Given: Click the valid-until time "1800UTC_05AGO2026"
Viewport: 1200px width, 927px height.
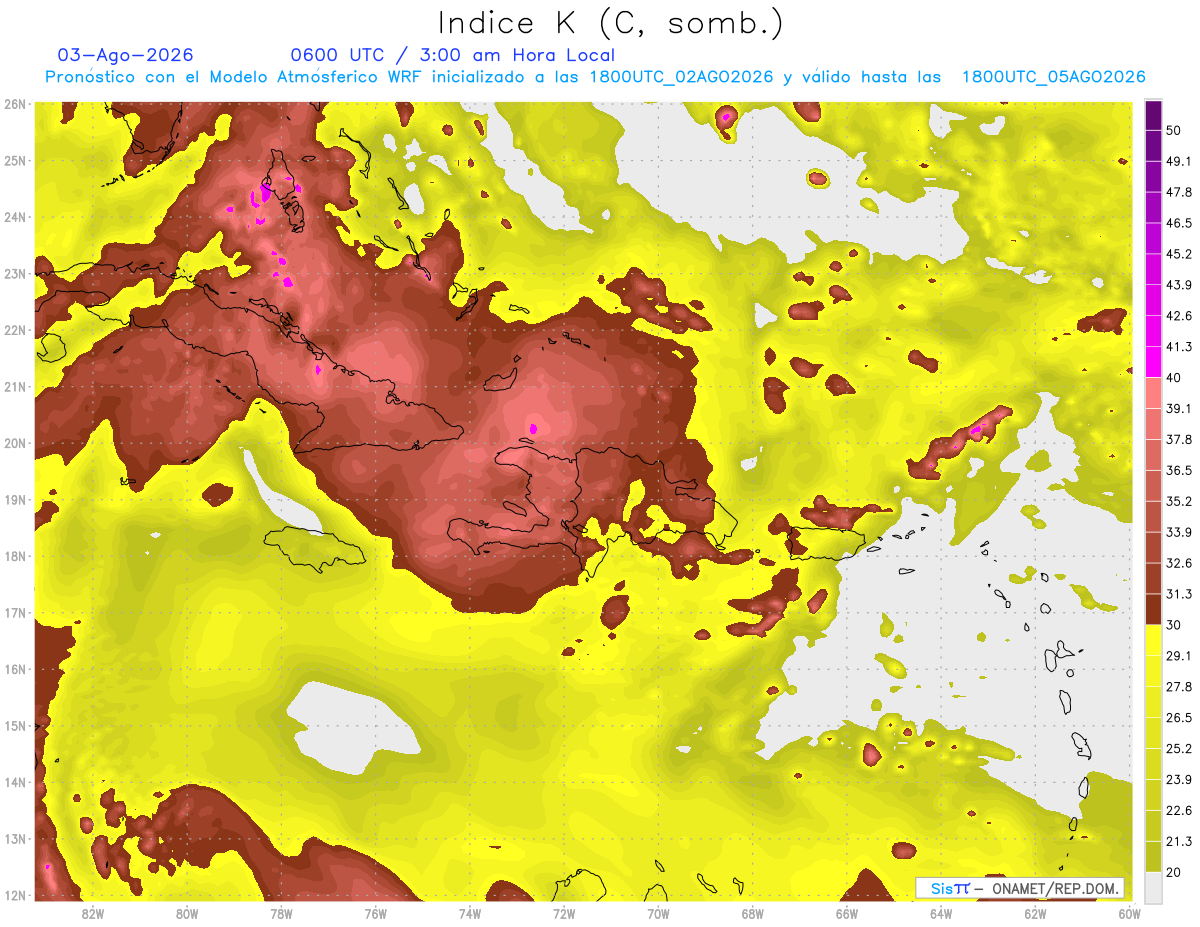Looking at the screenshot, I should (x=1053, y=77).
